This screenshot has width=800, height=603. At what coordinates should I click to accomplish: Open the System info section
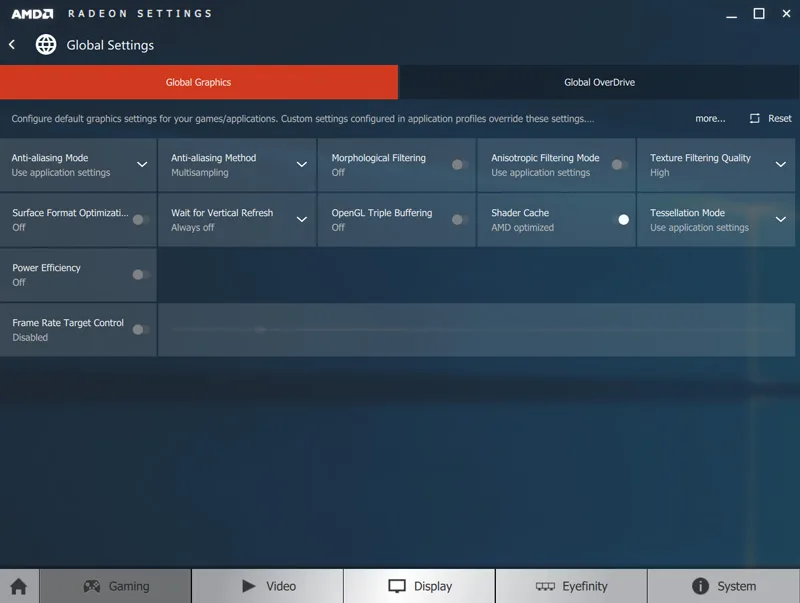pyautogui.click(x=723, y=586)
